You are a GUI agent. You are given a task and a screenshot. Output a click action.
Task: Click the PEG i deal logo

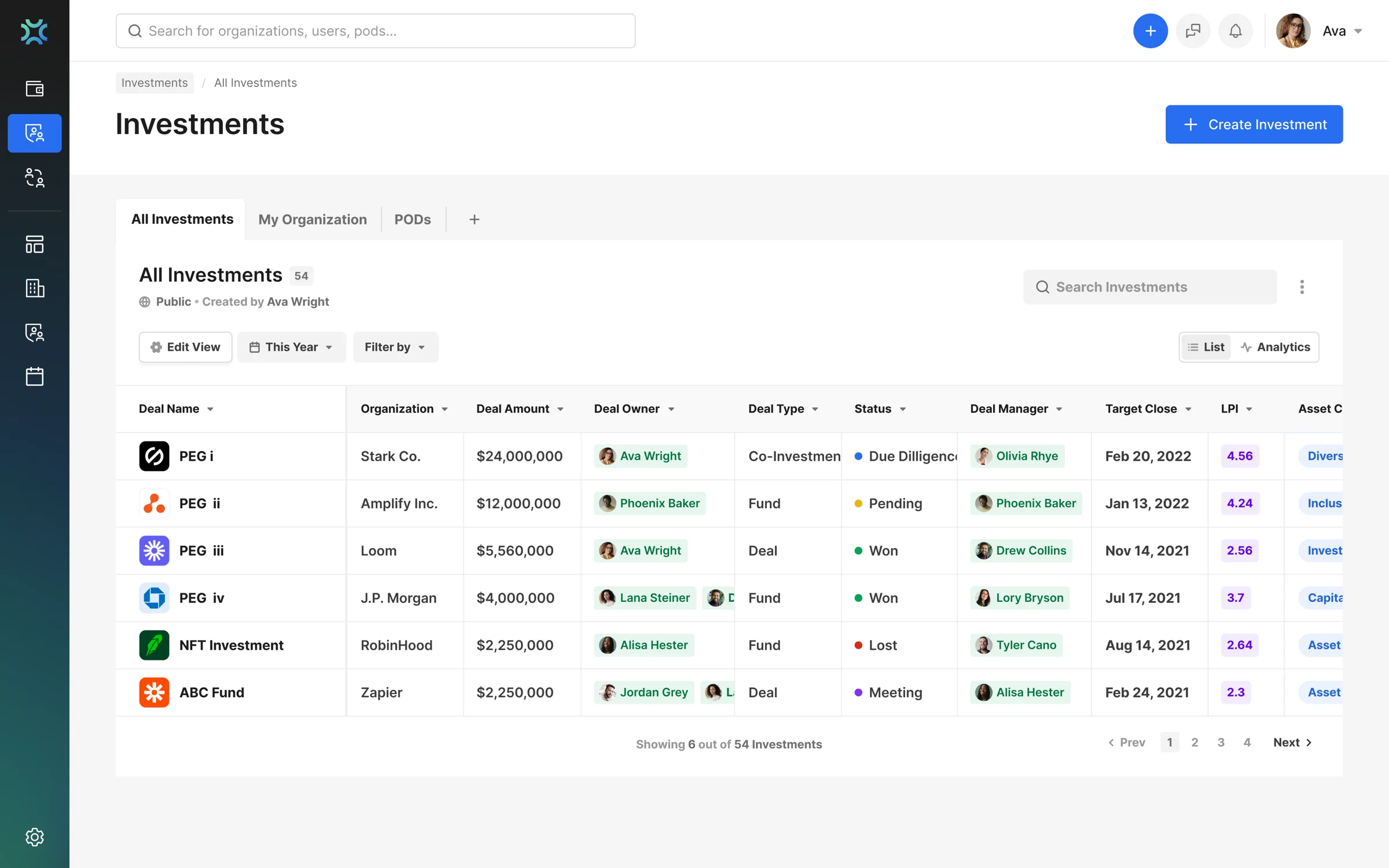coord(154,456)
